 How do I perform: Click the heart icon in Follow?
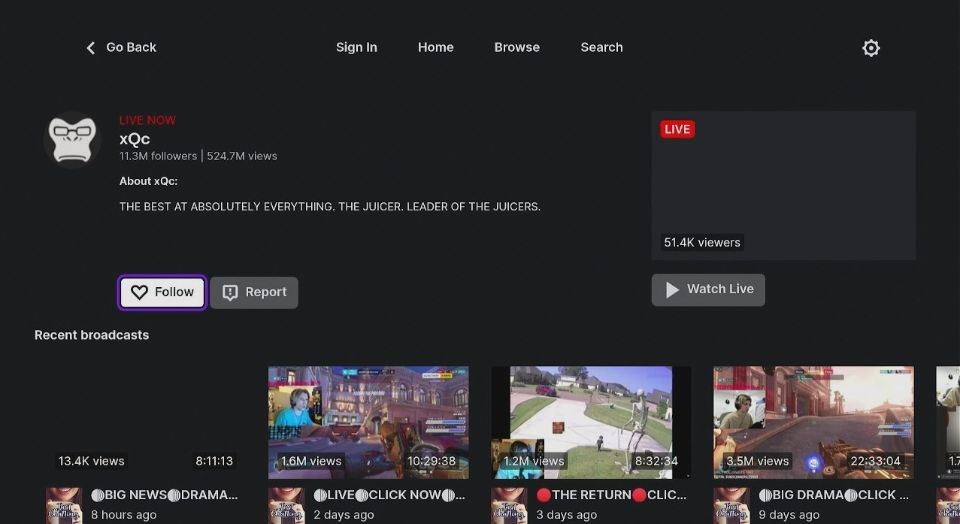[139, 293]
